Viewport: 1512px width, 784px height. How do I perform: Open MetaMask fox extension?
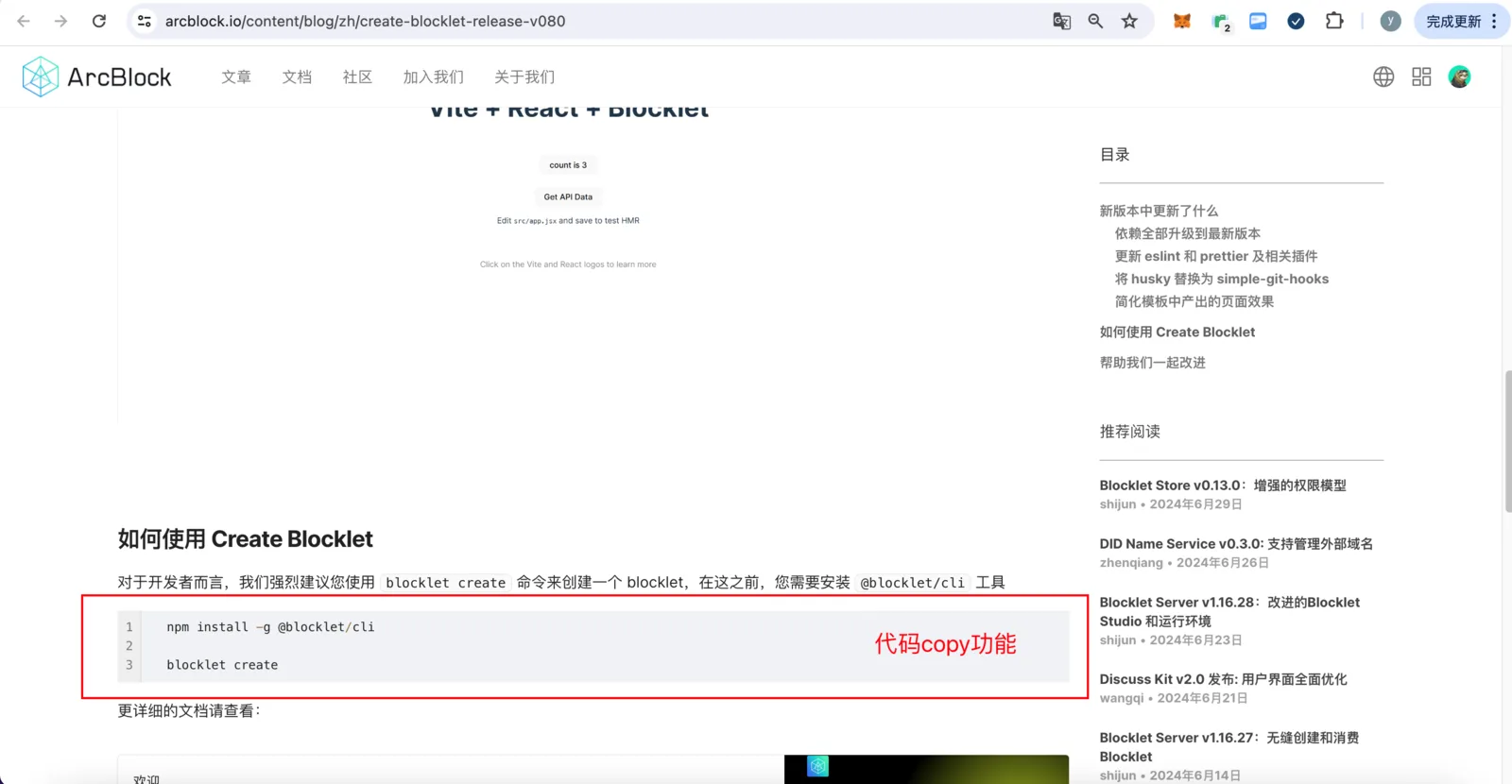pyautogui.click(x=1182, y=21)
